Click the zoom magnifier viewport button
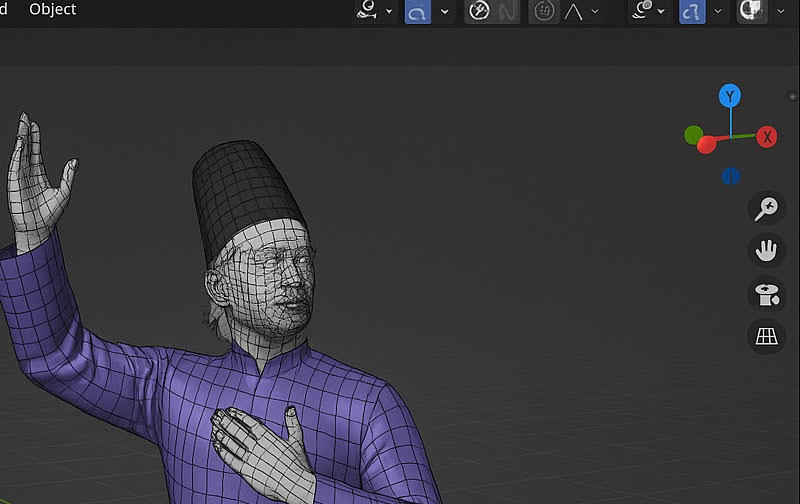This screenshot has width=800, height=504. (766, 208)
